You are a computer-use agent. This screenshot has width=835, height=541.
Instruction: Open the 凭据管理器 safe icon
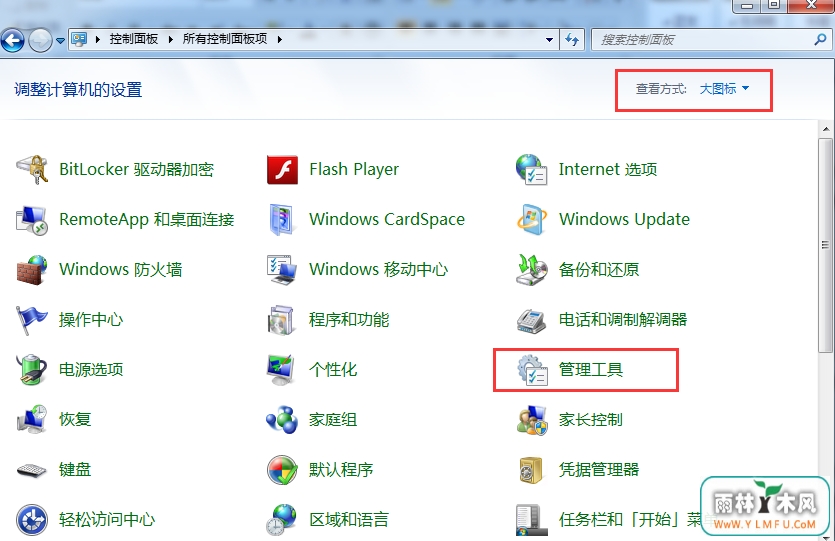tap(531, 470)
